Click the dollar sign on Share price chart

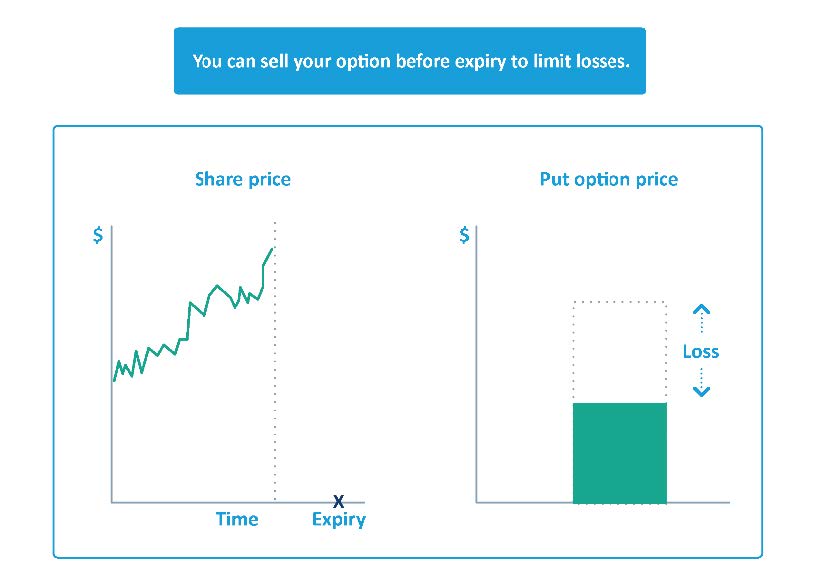[98, 236]
